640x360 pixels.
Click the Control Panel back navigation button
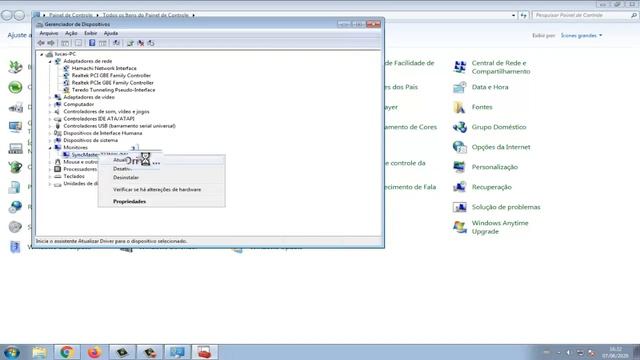[7, 16]
